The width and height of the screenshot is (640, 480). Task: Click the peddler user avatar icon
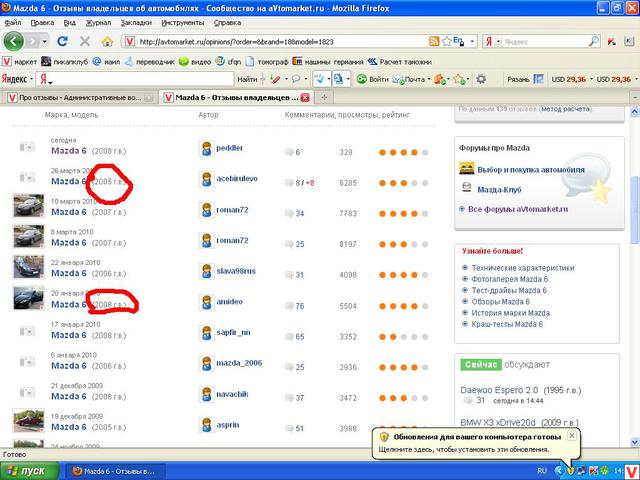pos(207,148)
